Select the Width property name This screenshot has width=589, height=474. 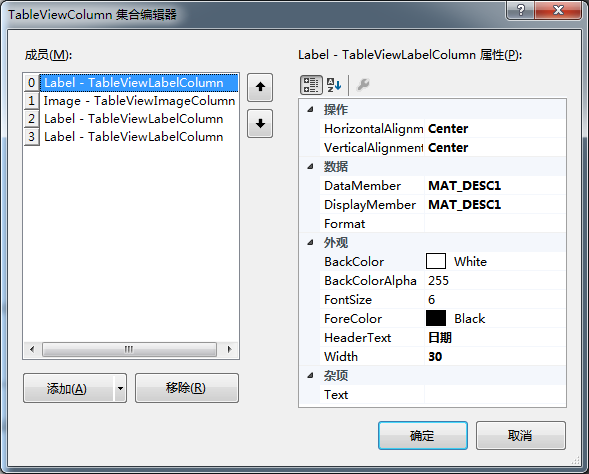(341, 356)
